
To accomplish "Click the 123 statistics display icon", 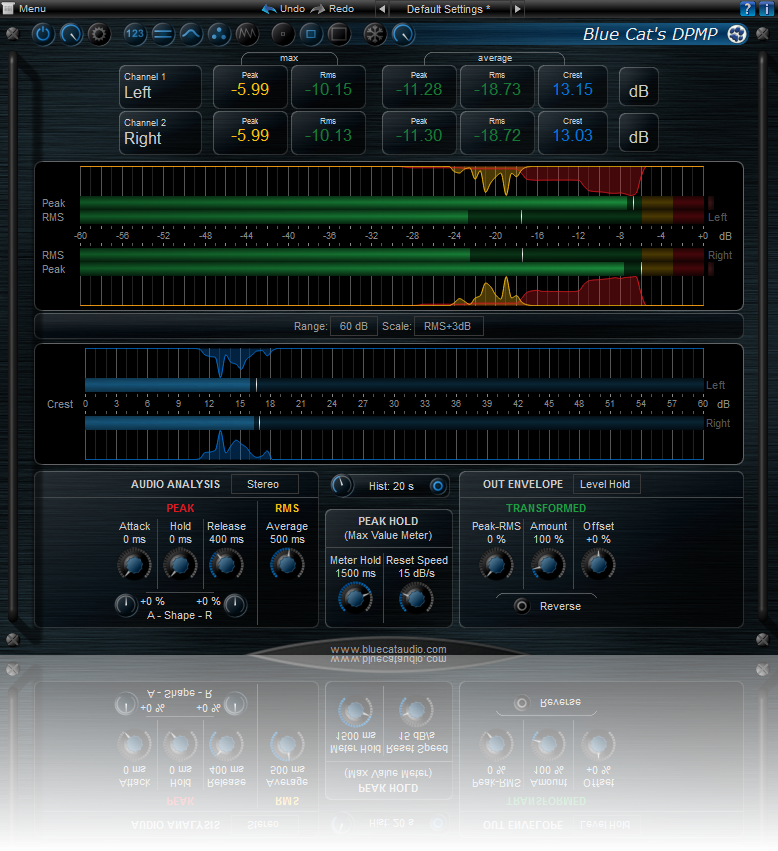I will click(x=136, y=34).
